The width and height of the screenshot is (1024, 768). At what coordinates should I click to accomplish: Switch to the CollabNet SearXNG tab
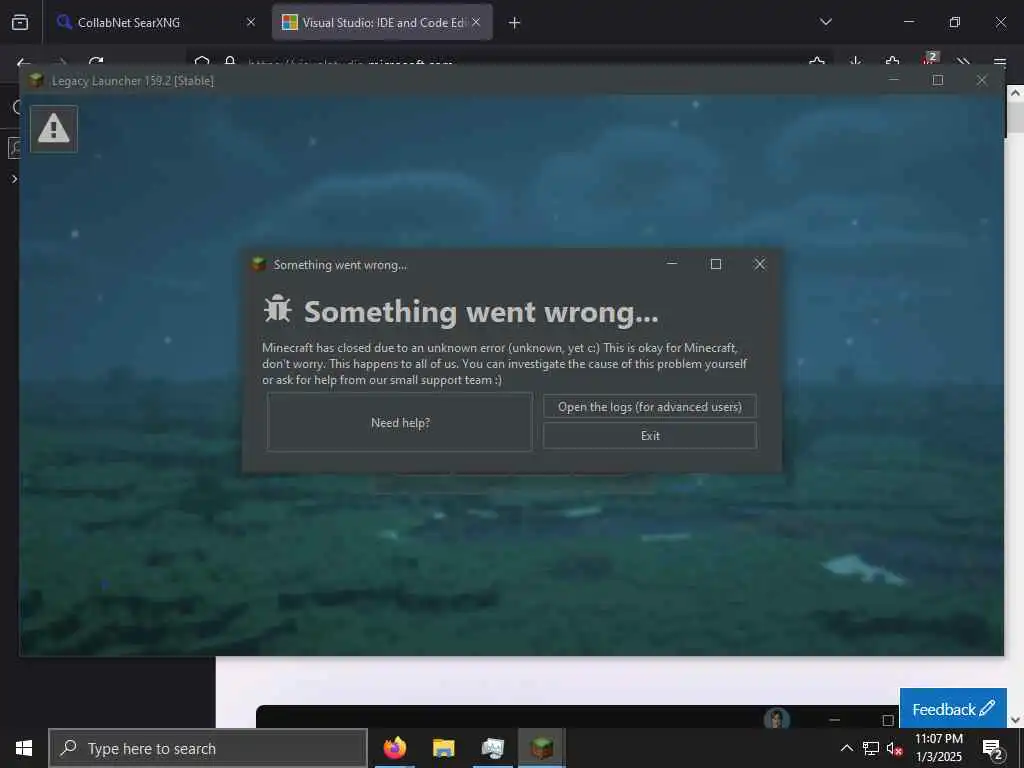click(153, 22)
